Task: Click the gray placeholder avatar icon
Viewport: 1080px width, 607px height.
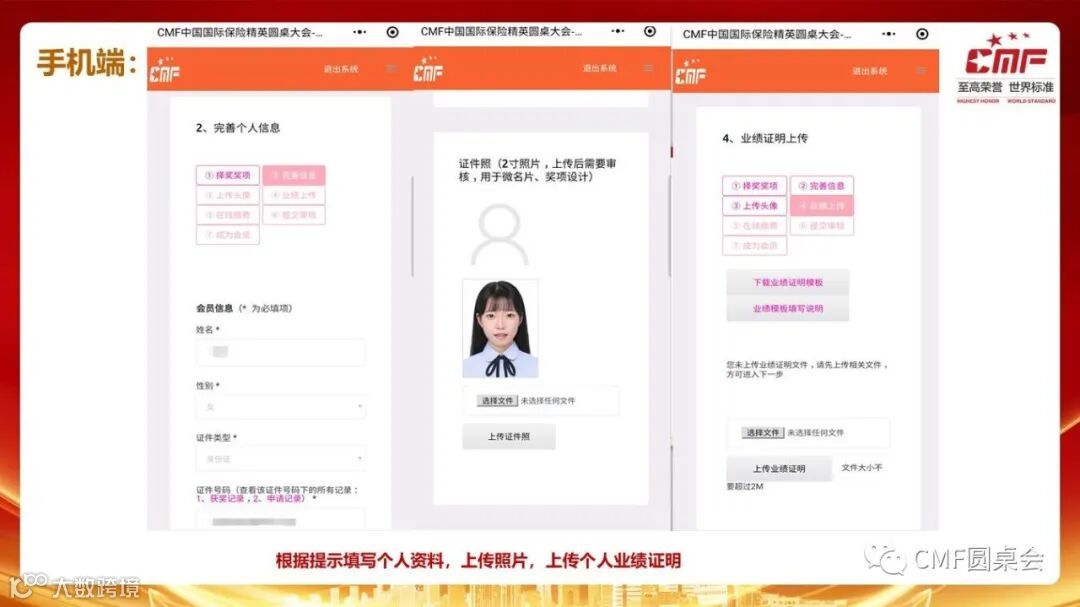Action: 499,234
